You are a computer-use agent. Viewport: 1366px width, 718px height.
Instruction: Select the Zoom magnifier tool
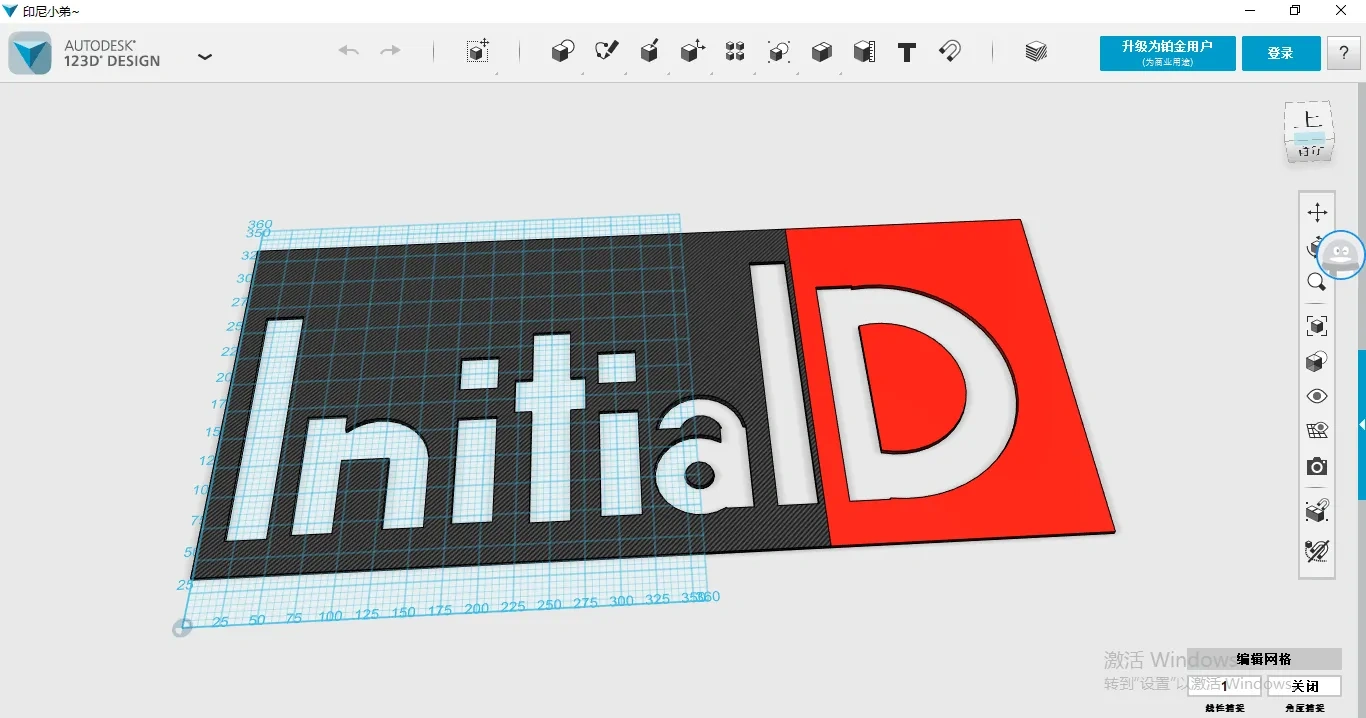tap(1317, 283)
